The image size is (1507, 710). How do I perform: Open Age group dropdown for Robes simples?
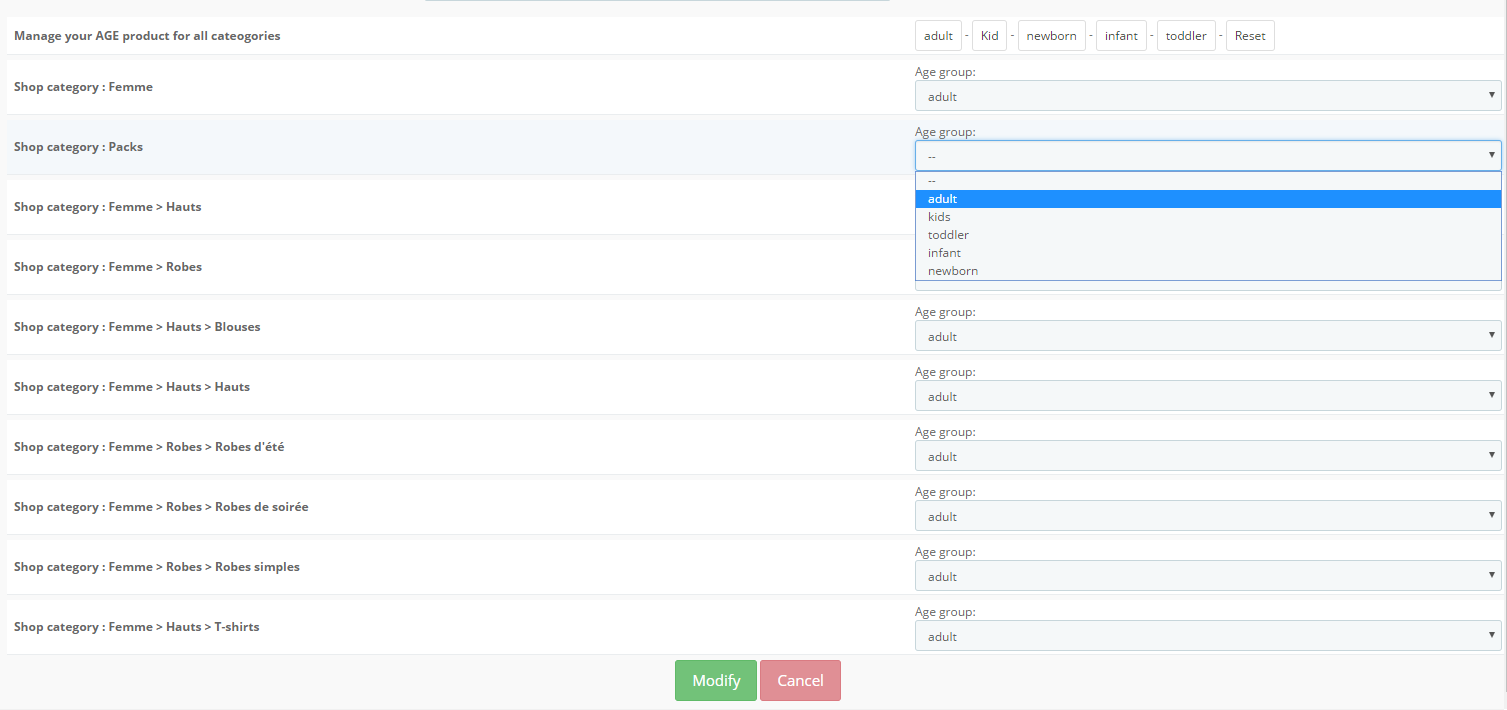pyautogui.click(x=1208, y=576)
